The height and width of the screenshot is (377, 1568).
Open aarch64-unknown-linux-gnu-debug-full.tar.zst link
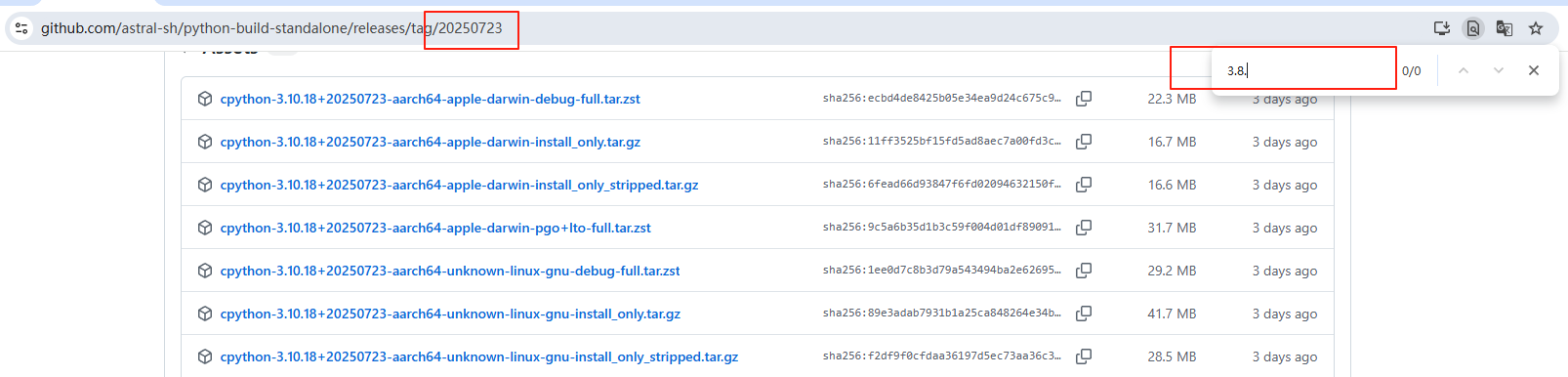tap(450, 271)
